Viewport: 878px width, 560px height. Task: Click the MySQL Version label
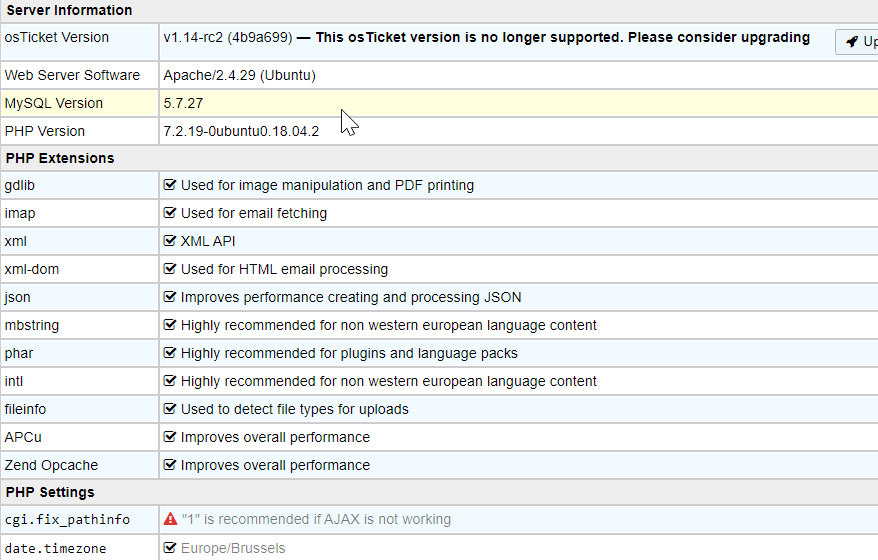54,104
